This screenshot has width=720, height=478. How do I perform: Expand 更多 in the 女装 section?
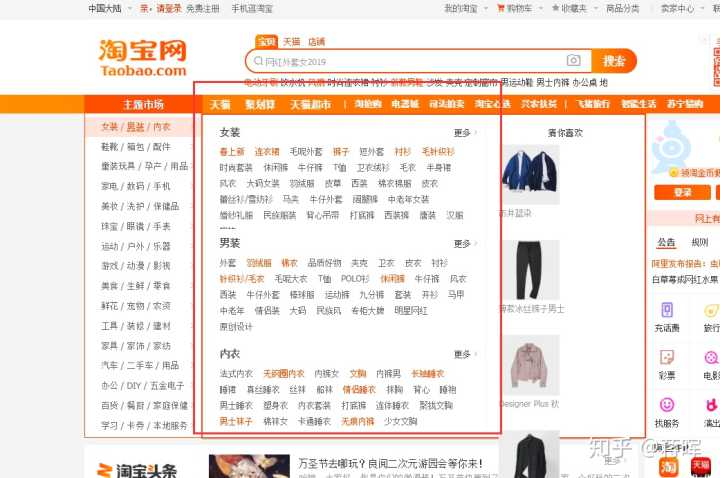(x=465, y=132)
